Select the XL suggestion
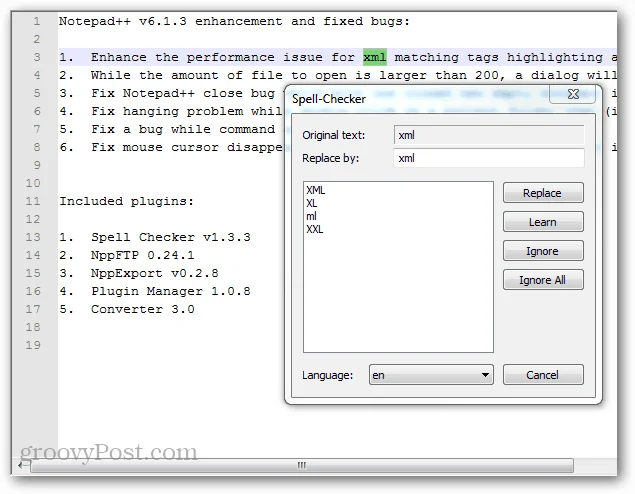 311,203
